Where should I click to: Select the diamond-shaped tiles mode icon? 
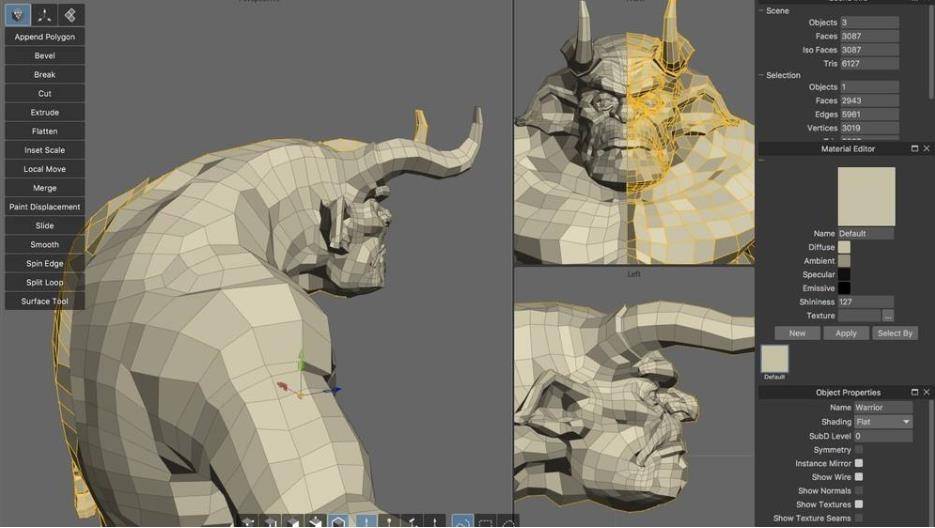pyautogui.click(x=71, y=15)
